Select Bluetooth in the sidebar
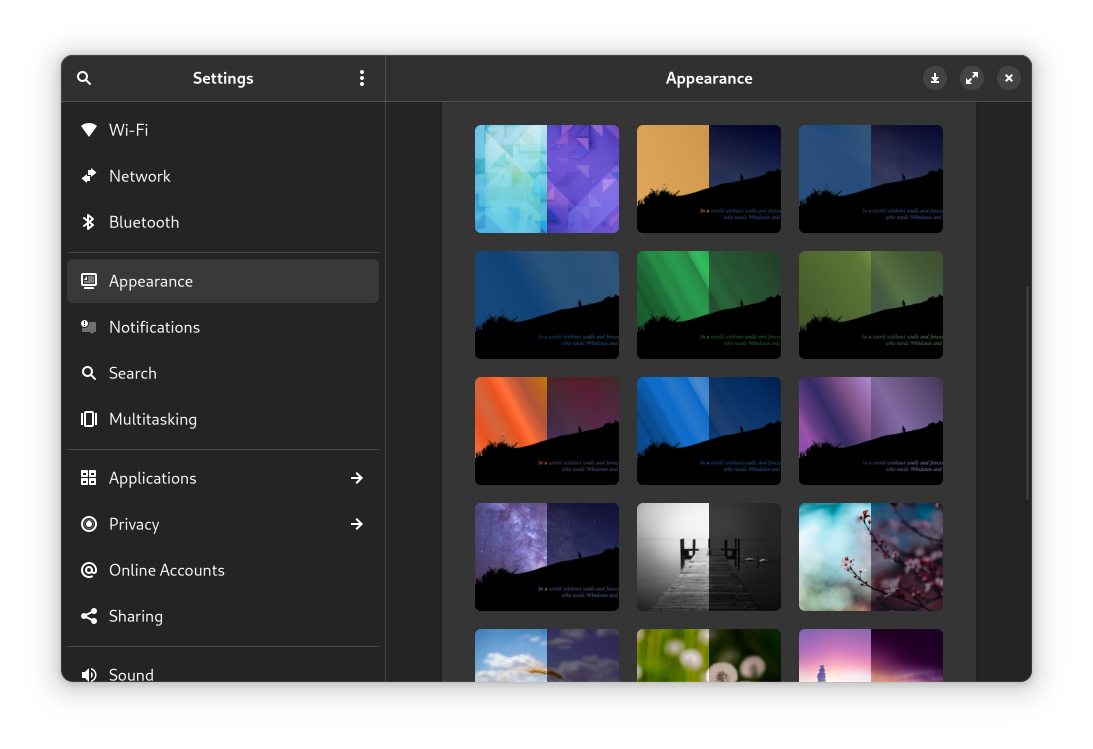This screenshot has height=749, width=1093. [223, 222]
